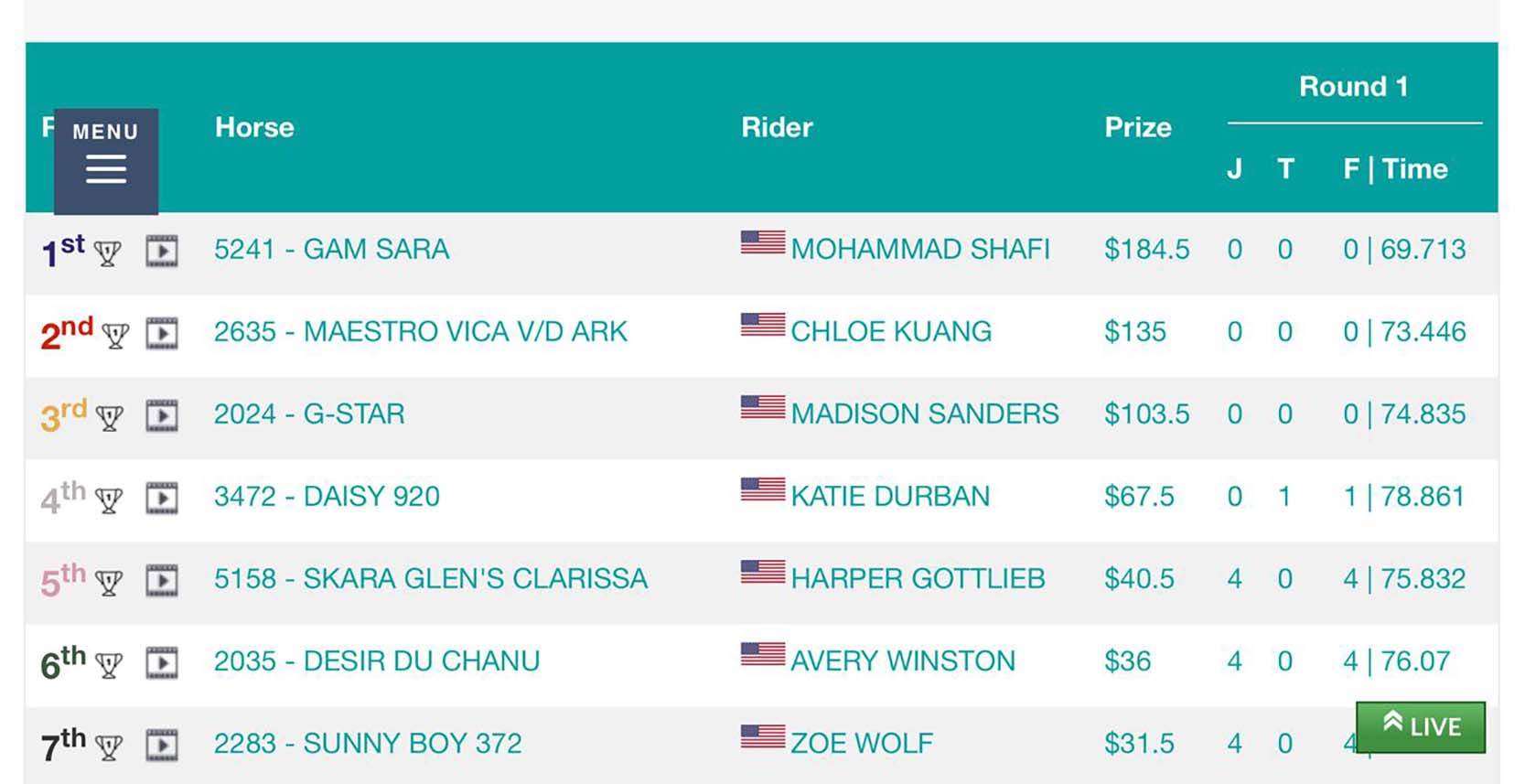
Task: Click the Horse column header
Action: click(x=254, y=127)
